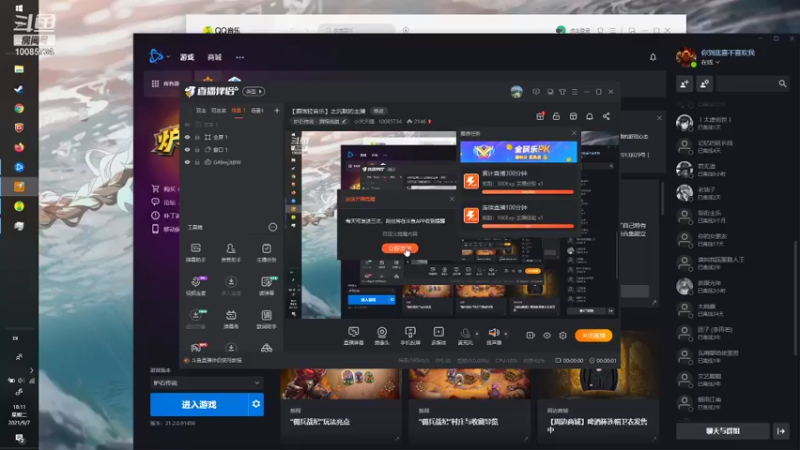Add a new scene with the plus tab
Screen dimensions: 800x450
(277, 110)
